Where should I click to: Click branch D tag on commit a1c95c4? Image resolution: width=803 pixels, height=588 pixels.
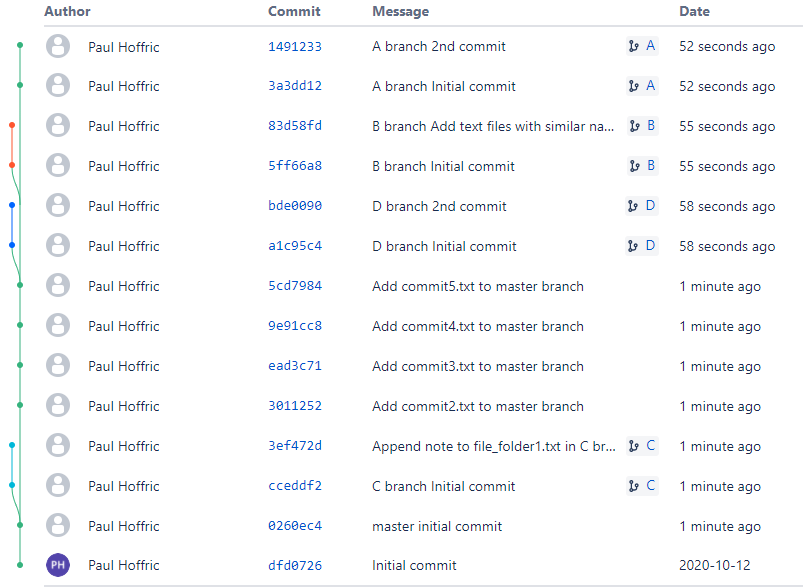pyautogui.click(x=642, y=246)
